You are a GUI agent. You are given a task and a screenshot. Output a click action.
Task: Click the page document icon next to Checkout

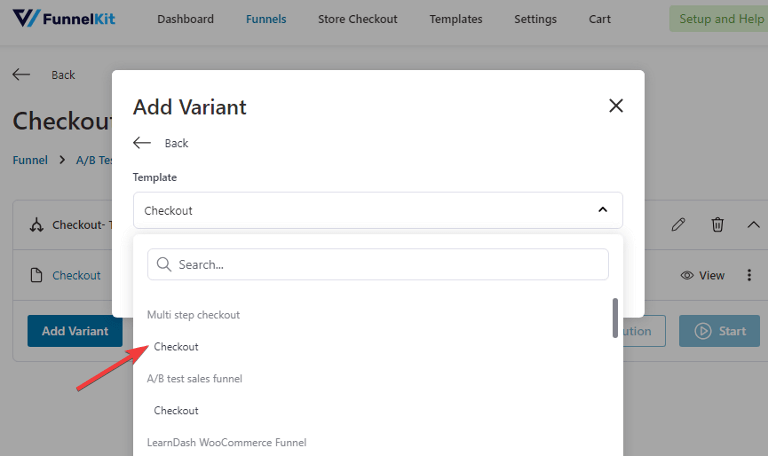click(36, 275)
